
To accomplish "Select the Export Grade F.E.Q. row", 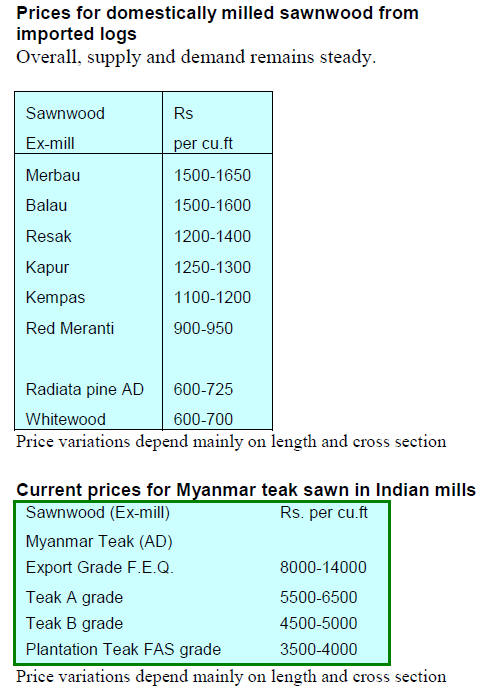I will click(202, 567).
